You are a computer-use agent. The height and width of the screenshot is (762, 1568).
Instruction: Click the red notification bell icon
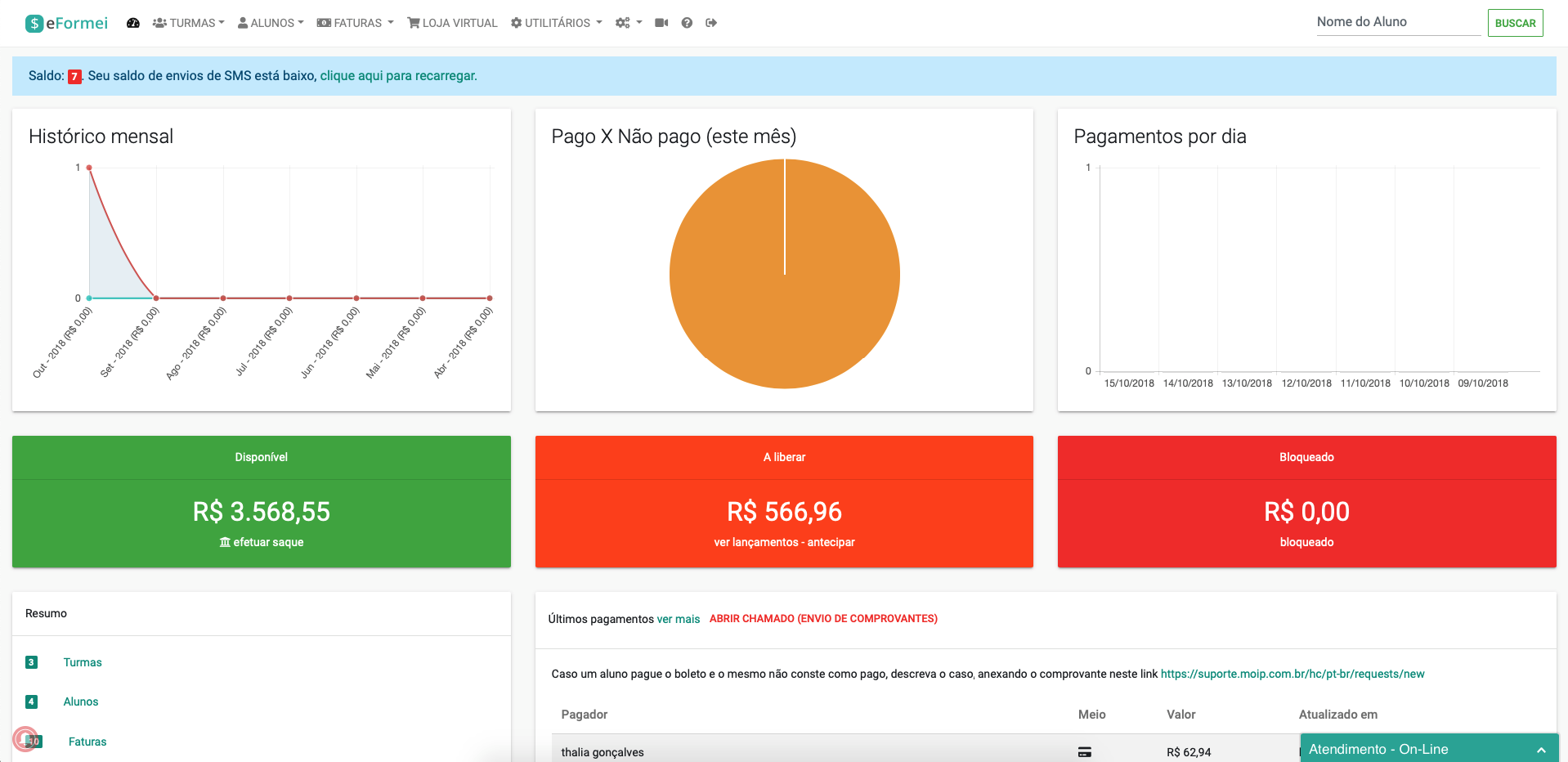(x=25, y=739)
